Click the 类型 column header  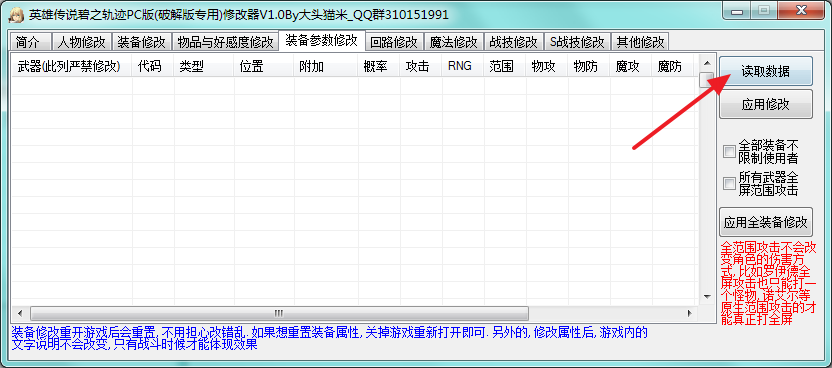click(x=204, y=66)
